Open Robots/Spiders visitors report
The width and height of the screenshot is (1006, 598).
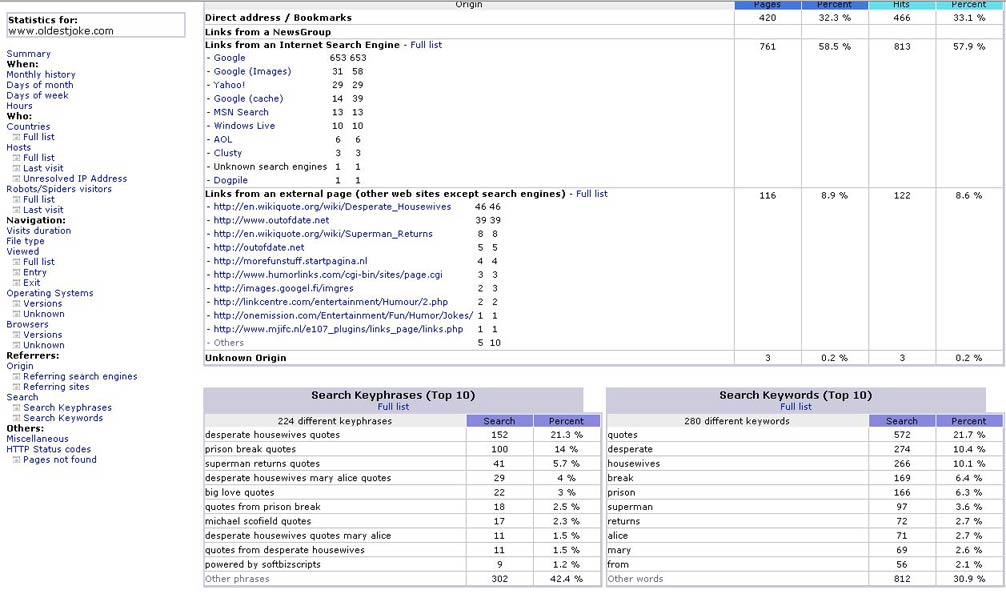[59, 189]
